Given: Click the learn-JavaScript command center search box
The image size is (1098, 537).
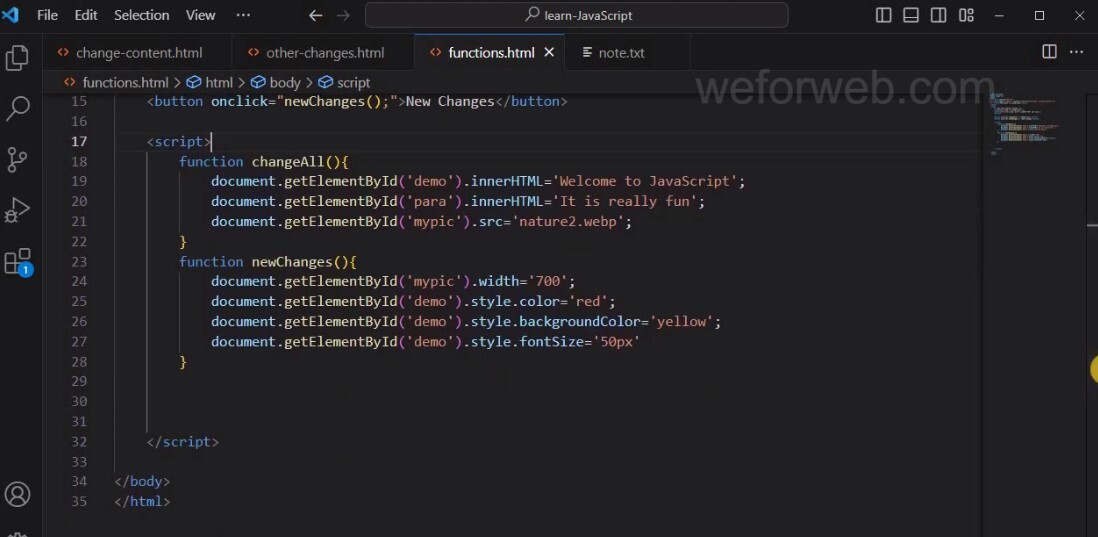Looking at the screenshot, I should [x=577, y=15].
